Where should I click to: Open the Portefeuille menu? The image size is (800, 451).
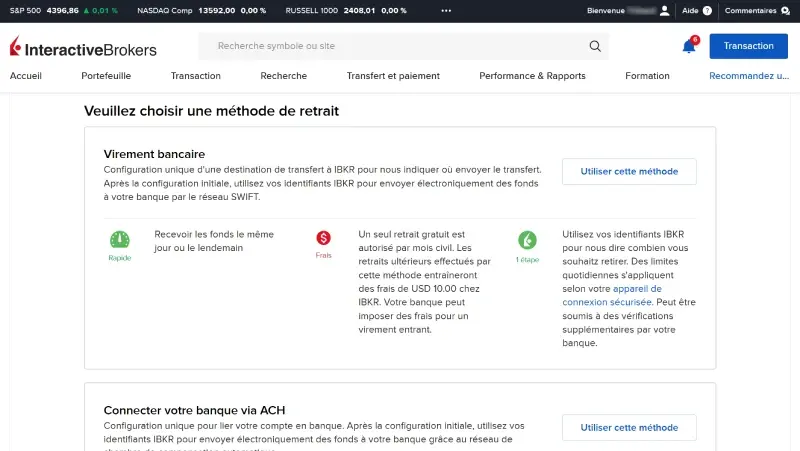[x=106, y=76]
